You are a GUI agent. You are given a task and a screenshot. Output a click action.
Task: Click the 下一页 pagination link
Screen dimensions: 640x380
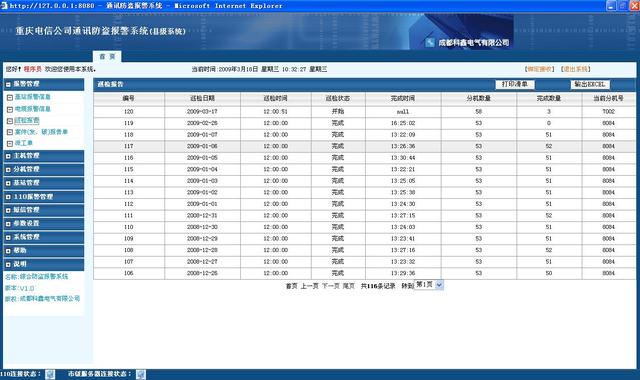coord(331,286)
